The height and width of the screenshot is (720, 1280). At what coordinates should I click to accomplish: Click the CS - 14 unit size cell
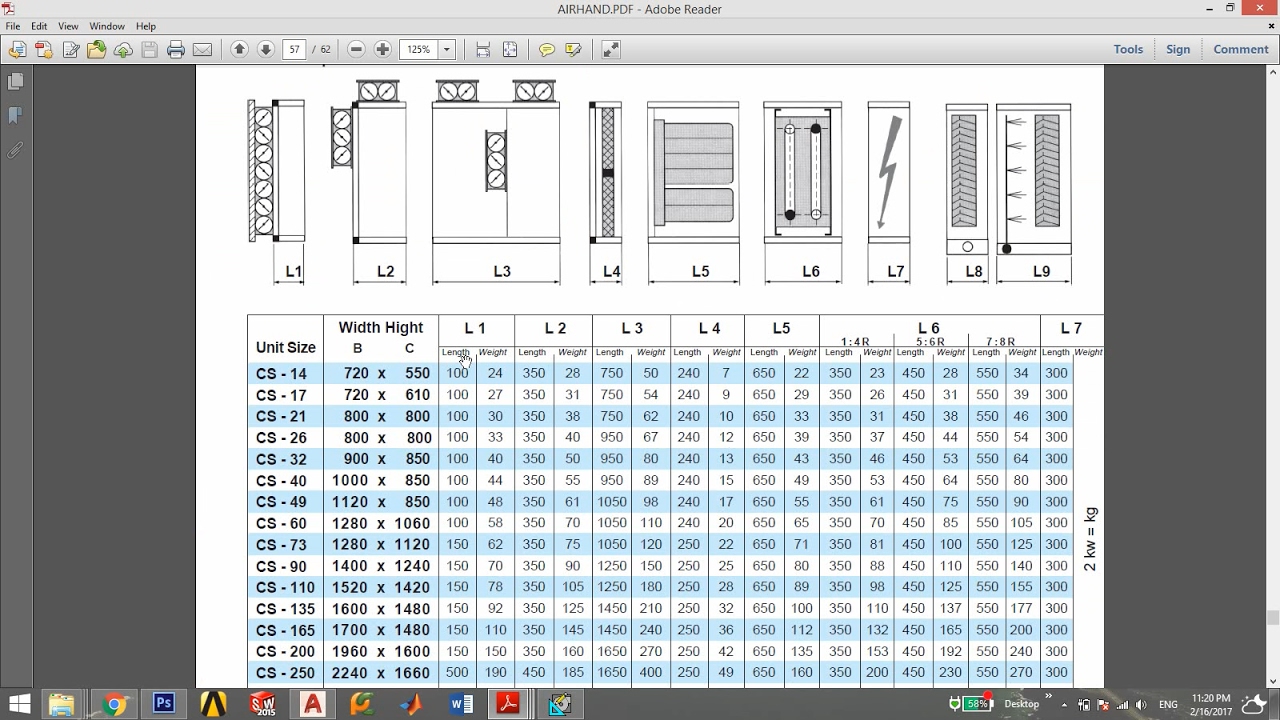tap(285, 374)
